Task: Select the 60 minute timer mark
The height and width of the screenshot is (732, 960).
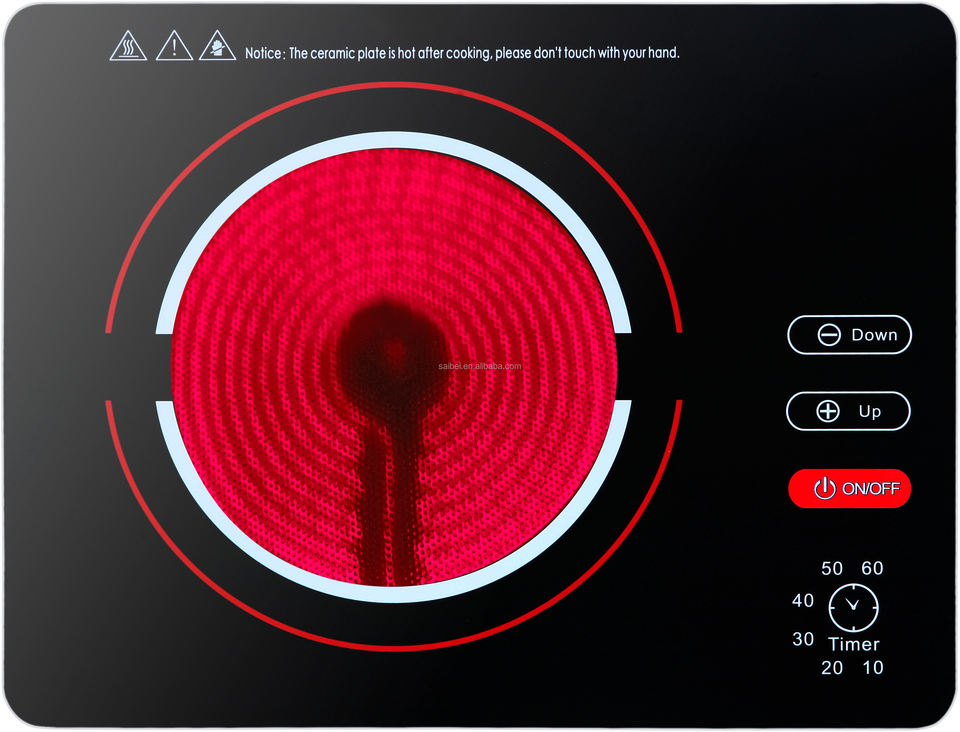Action: 872,568
